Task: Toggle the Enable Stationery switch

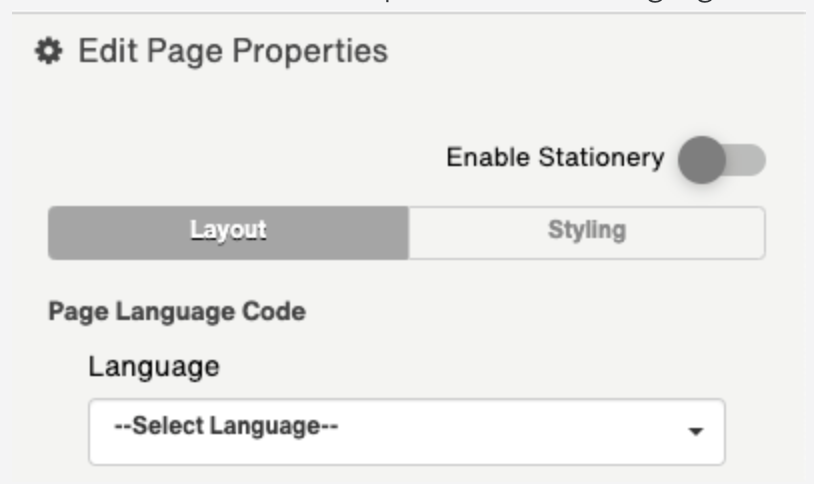Action: [x=721, y=159]
